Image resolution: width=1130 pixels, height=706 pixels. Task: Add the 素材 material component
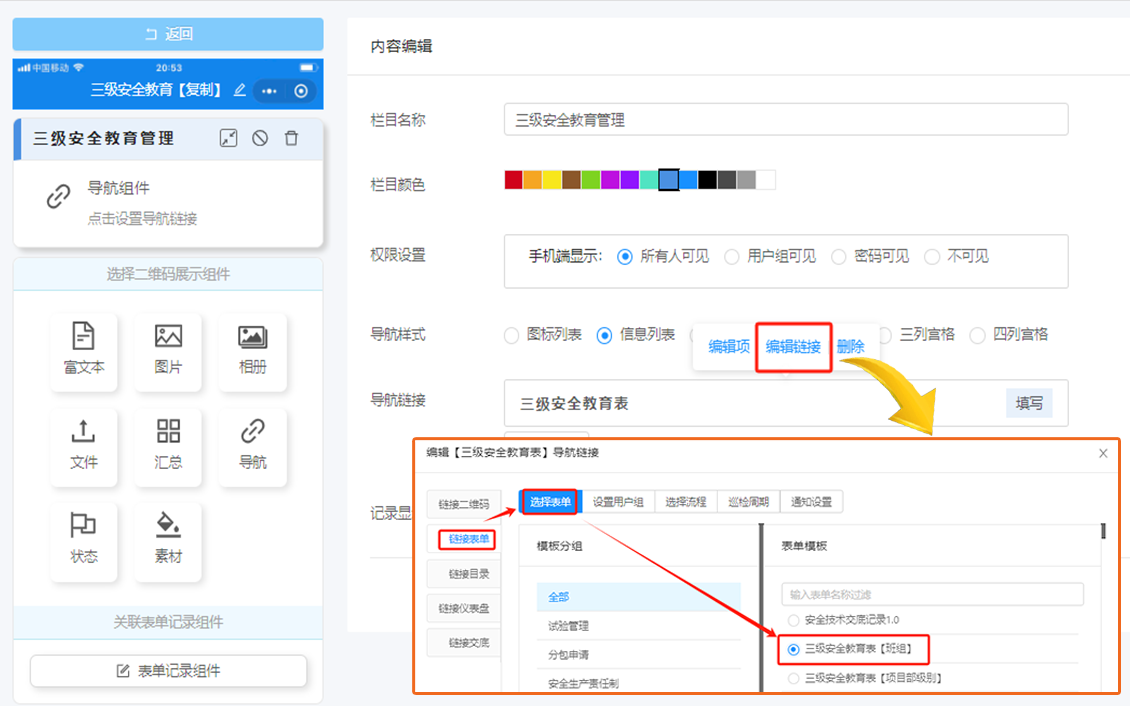click(x=168, y=540)
